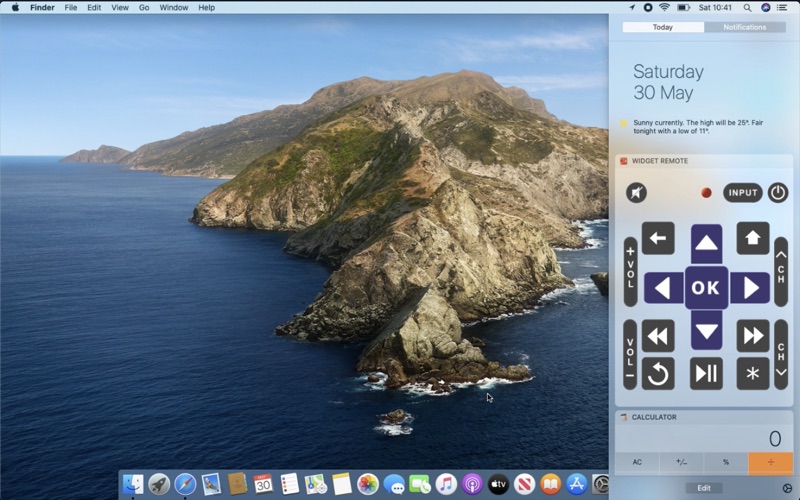
Task: Open the Window menu in the menu bar
Action: coord(173,7)
